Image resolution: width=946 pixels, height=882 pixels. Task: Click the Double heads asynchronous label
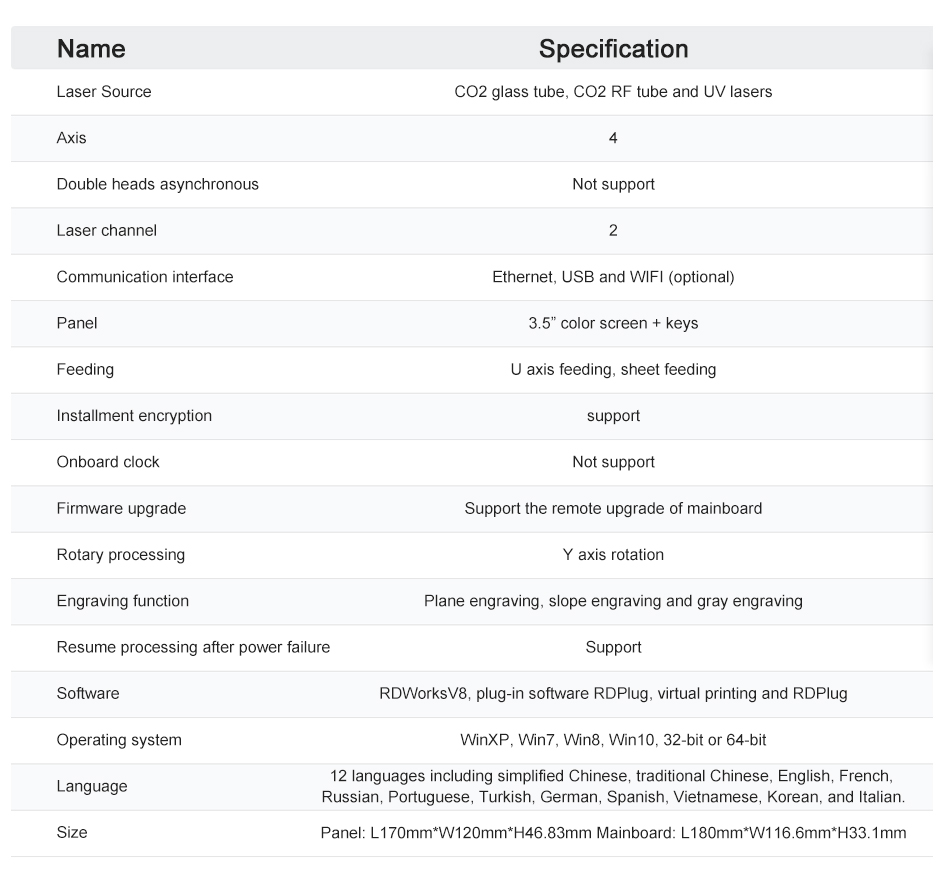pyautogui.click(x=157, y=184)
